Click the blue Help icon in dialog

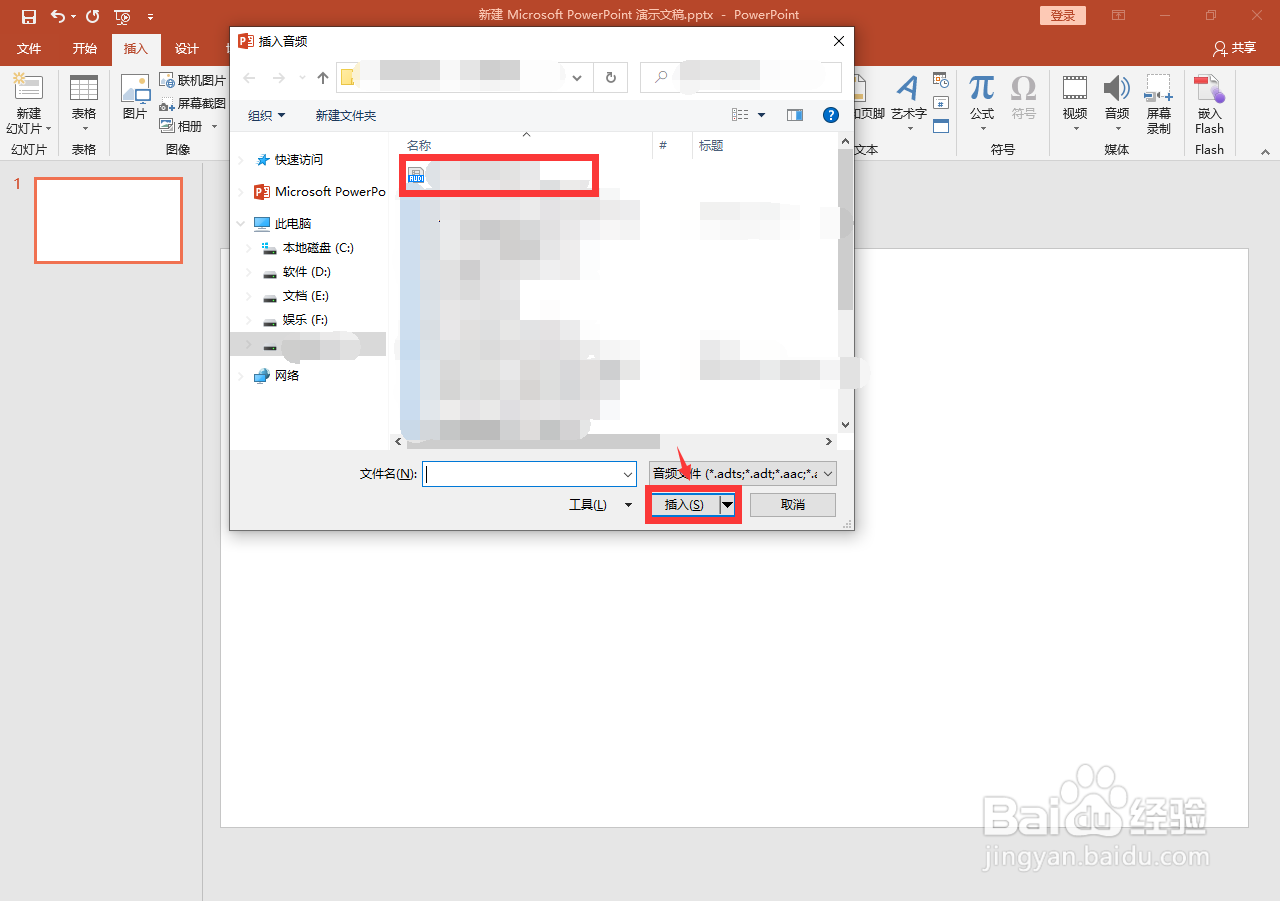click(830, 115)
